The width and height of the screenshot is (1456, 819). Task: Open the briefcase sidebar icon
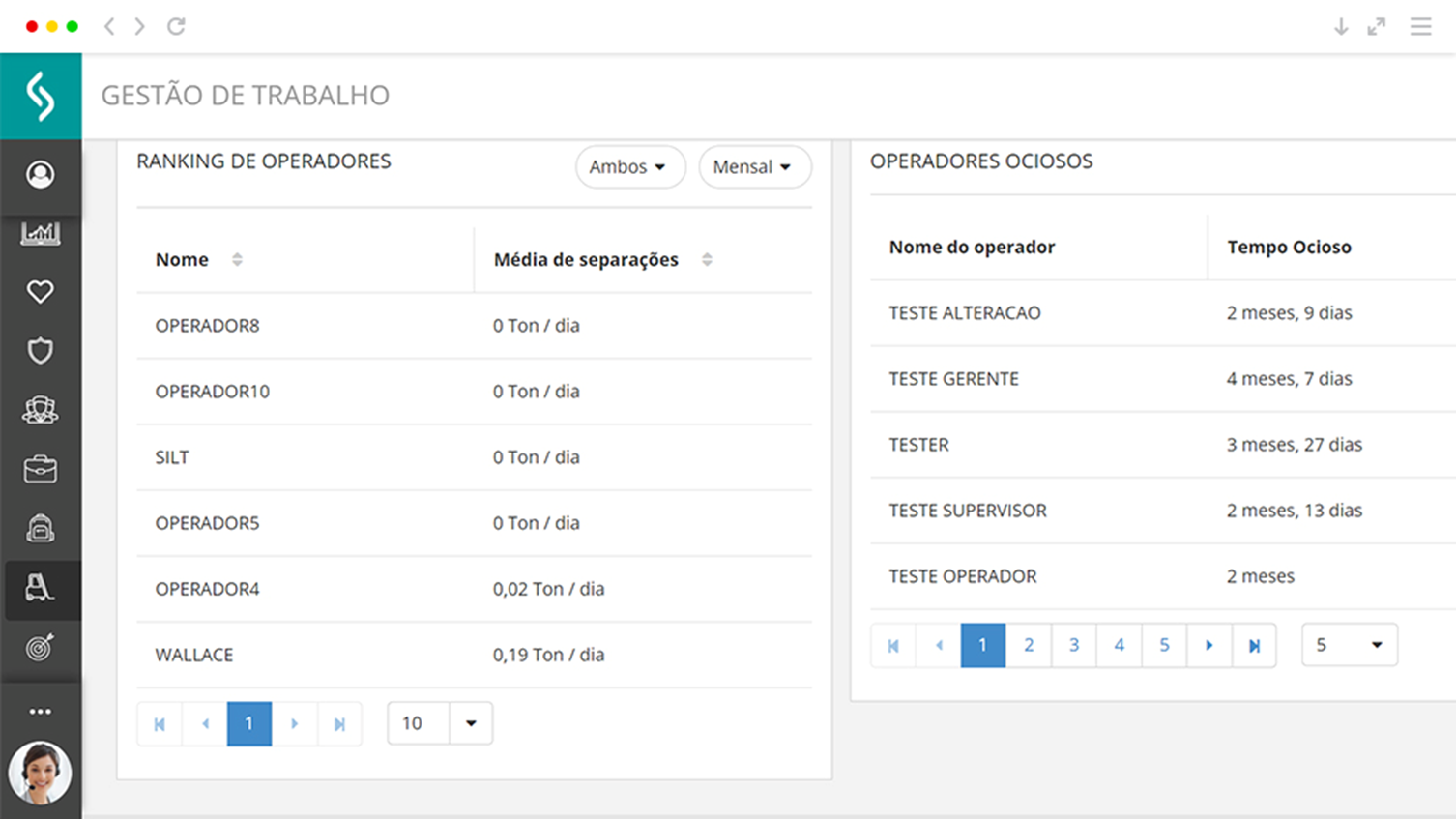[x=41, y=469]
